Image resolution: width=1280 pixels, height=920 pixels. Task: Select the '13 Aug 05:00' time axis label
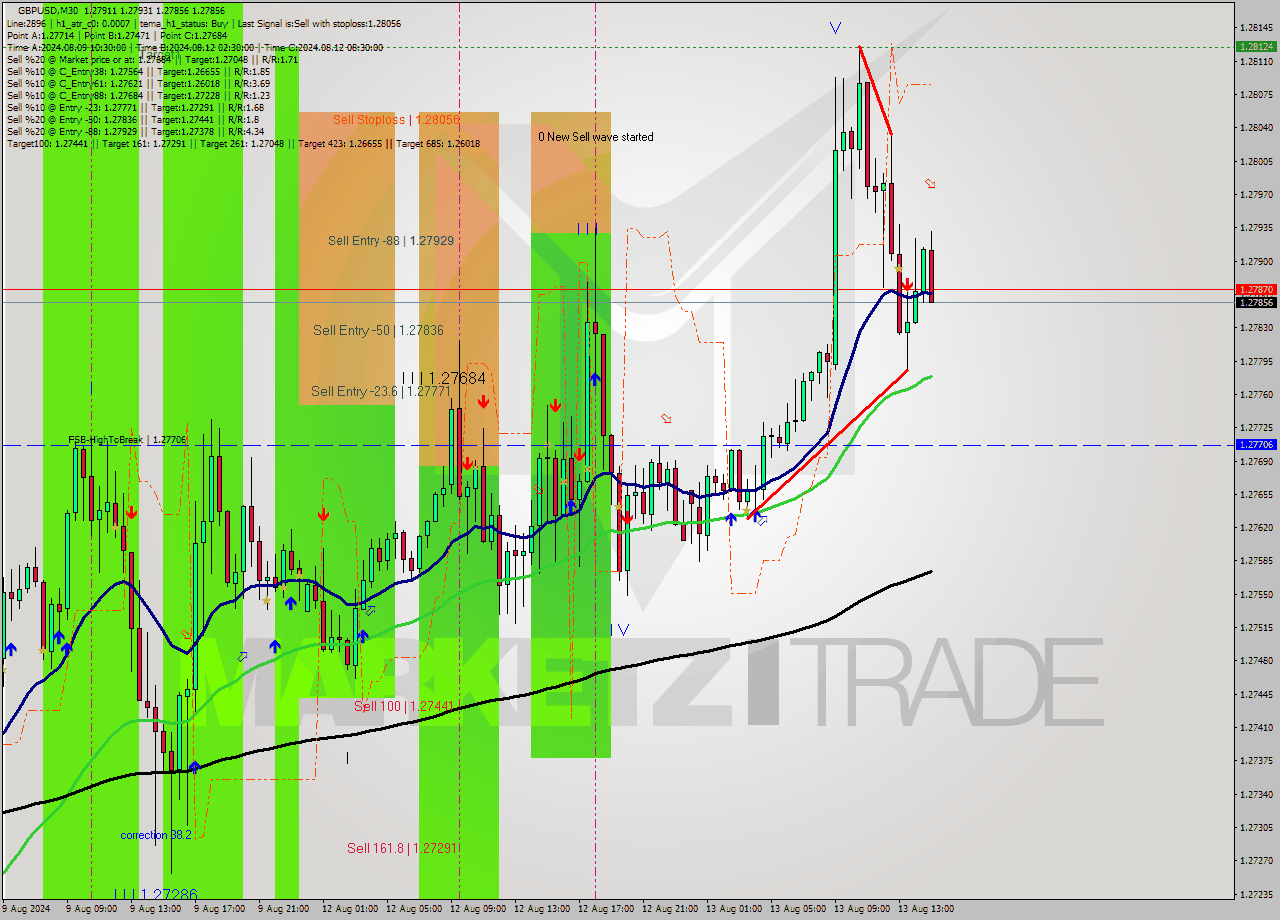[798, 909]
